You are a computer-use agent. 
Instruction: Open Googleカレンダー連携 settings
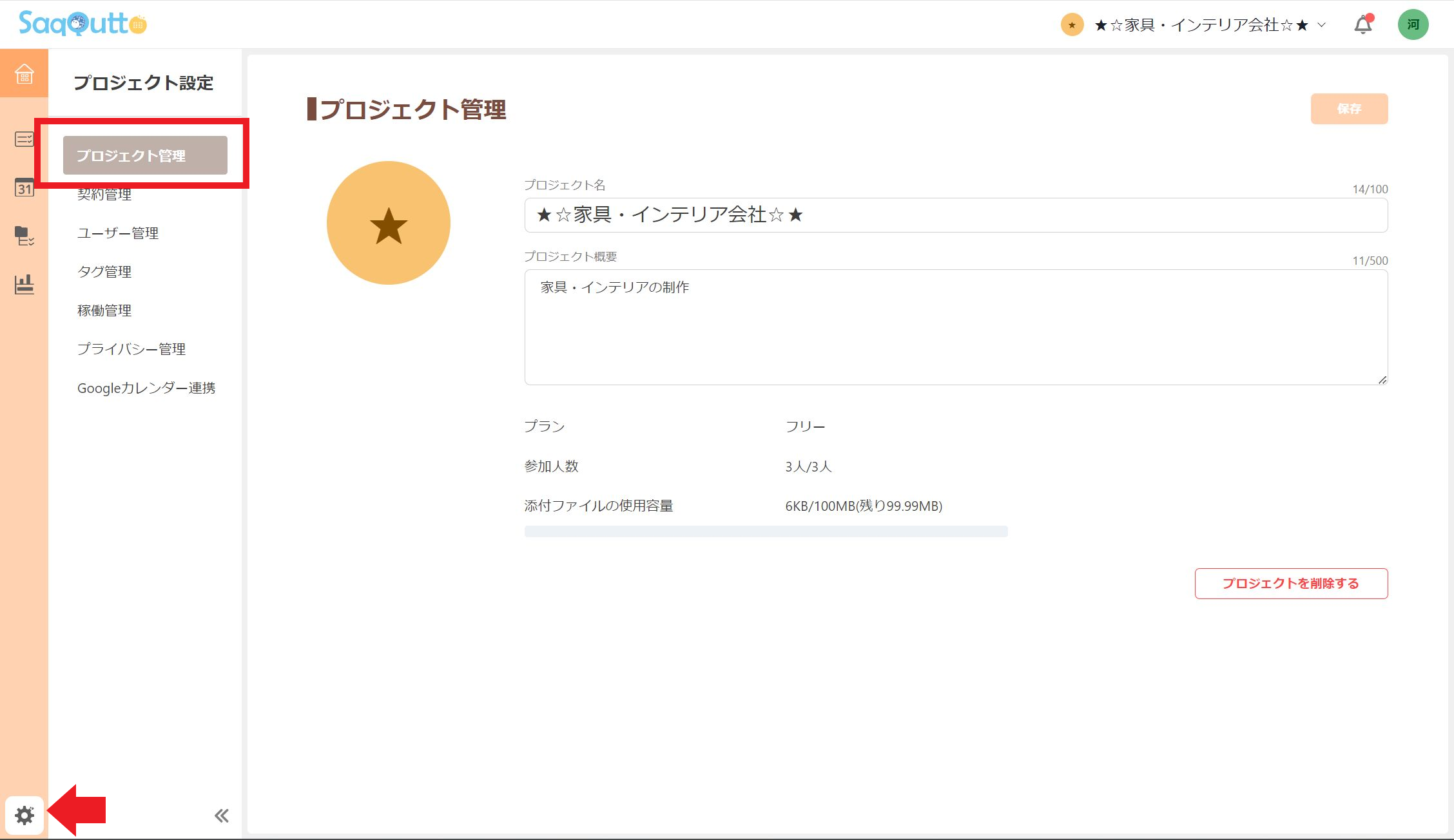click(x=147, y=388)
